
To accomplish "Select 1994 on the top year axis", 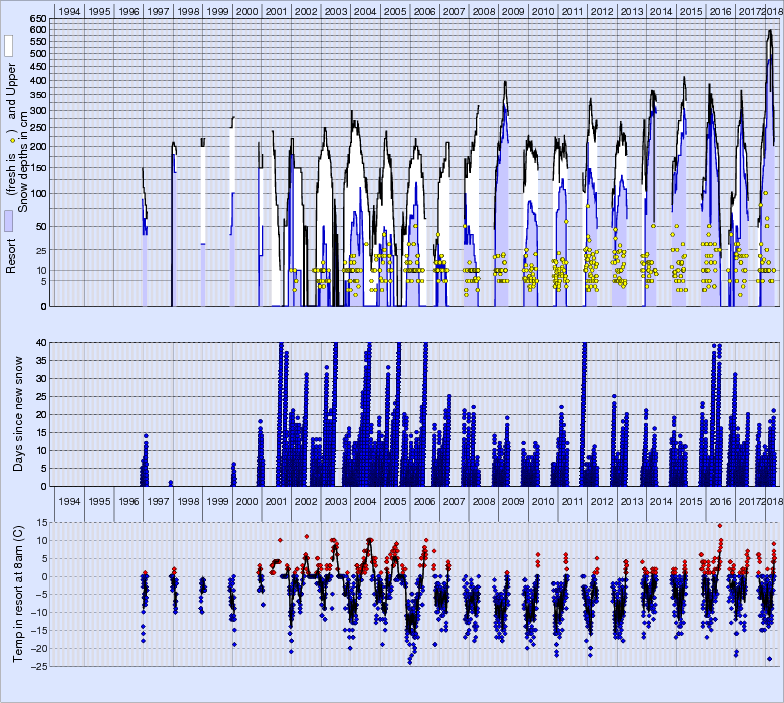I will pyautogui.click(x=70, y=10).
